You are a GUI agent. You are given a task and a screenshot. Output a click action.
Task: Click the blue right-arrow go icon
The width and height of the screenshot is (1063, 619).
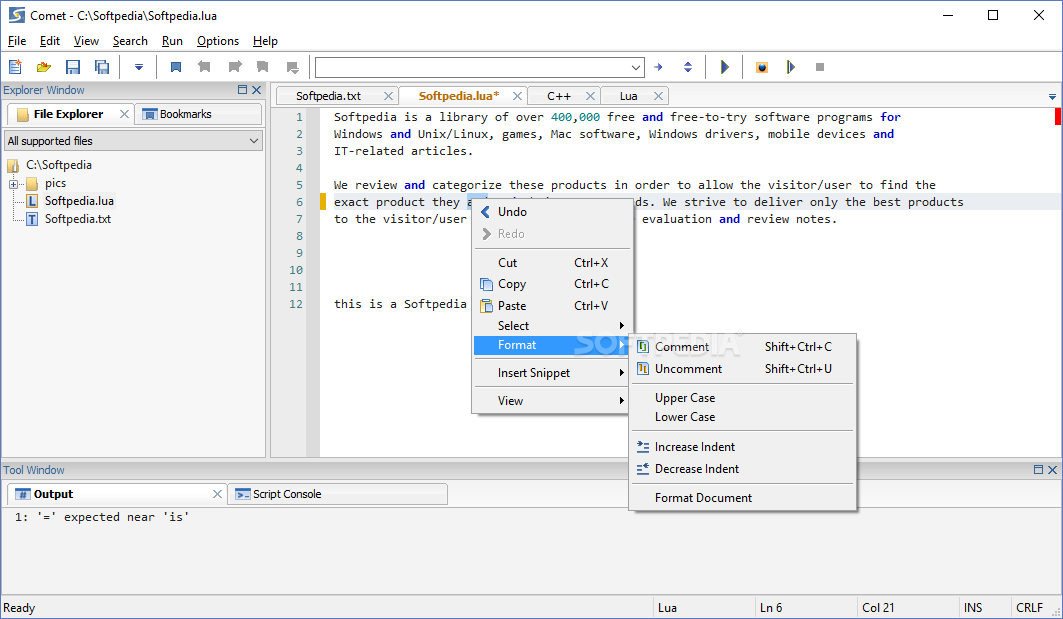pyautogui.click(x=658, y=67)
